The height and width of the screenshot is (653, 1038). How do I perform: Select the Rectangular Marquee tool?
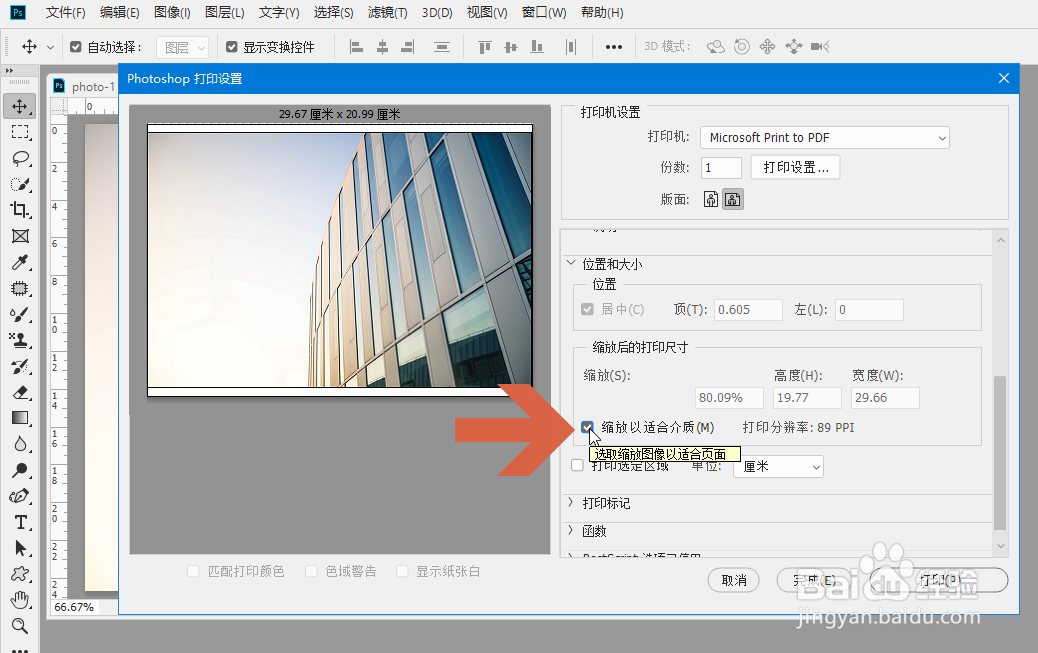click(x=20, y=132)
